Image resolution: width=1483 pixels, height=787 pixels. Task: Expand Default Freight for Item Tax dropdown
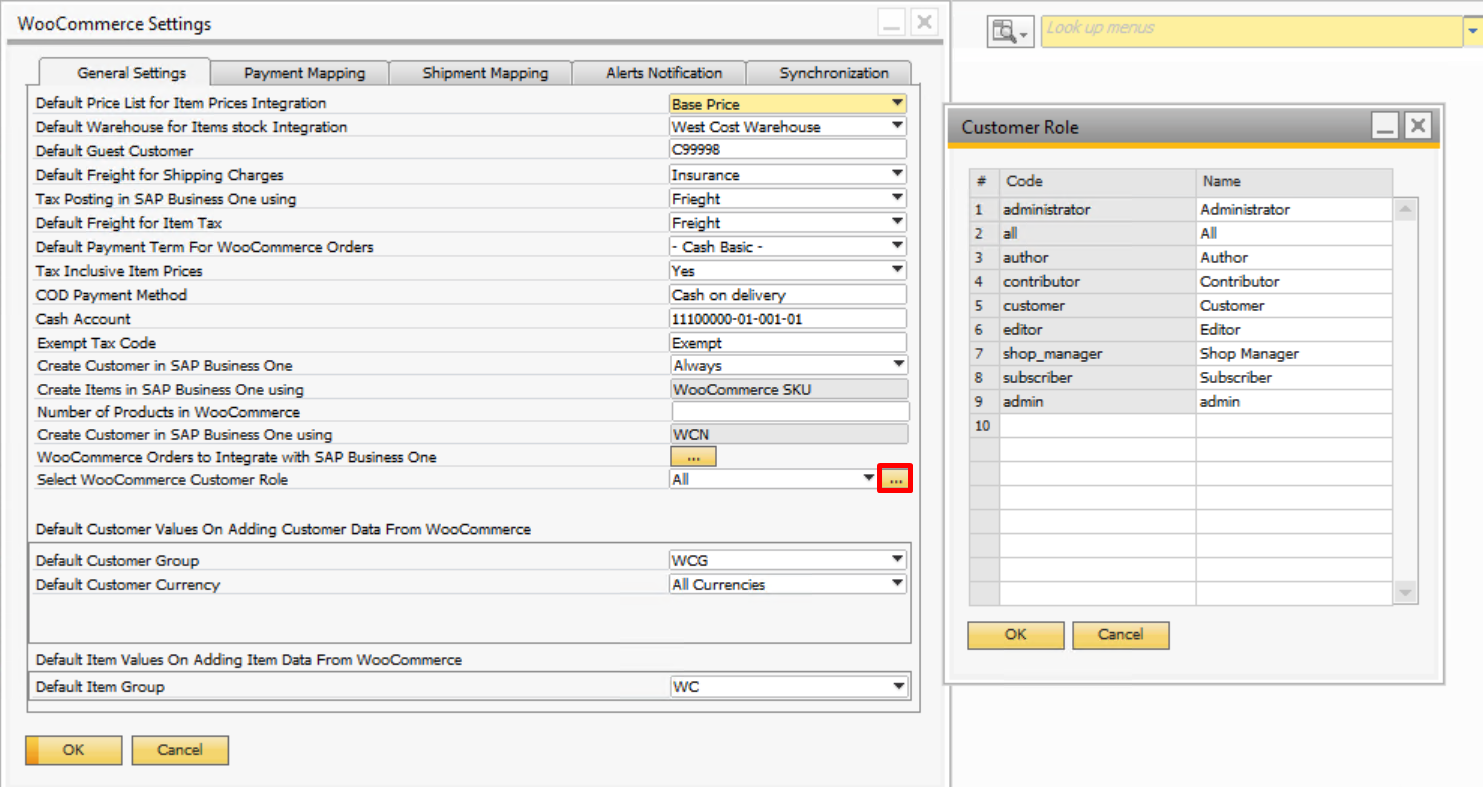pyautogui.click(x=897, y=223)
